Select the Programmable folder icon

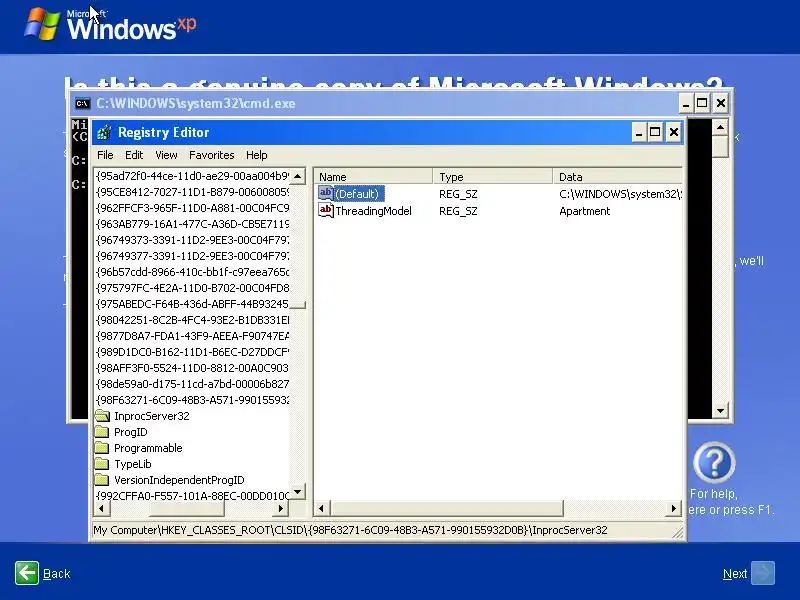click(x=102, y=448)
